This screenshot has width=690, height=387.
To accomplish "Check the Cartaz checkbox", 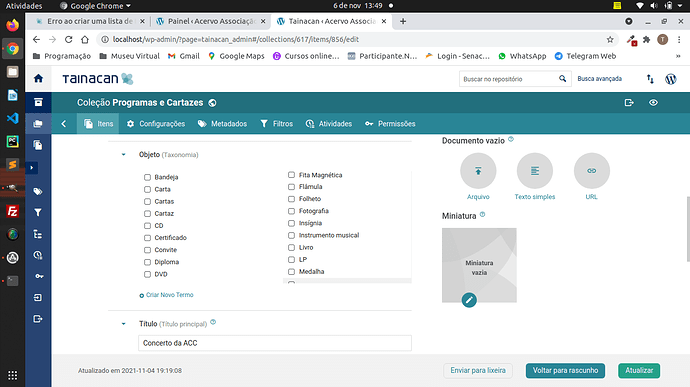I will [147, 214].
